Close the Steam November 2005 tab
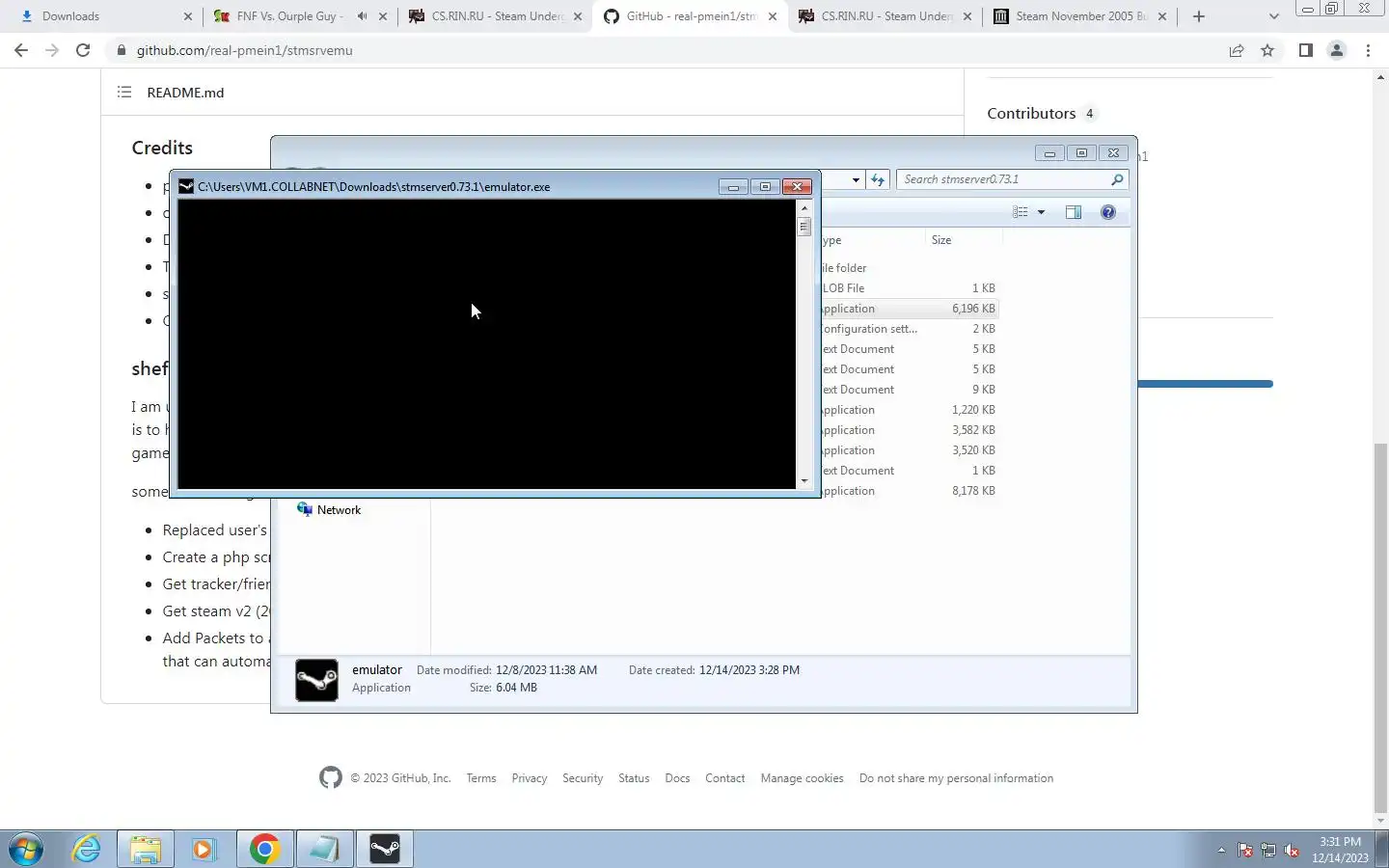The height and width of the screenshot is (868, 1389). 1162,16
